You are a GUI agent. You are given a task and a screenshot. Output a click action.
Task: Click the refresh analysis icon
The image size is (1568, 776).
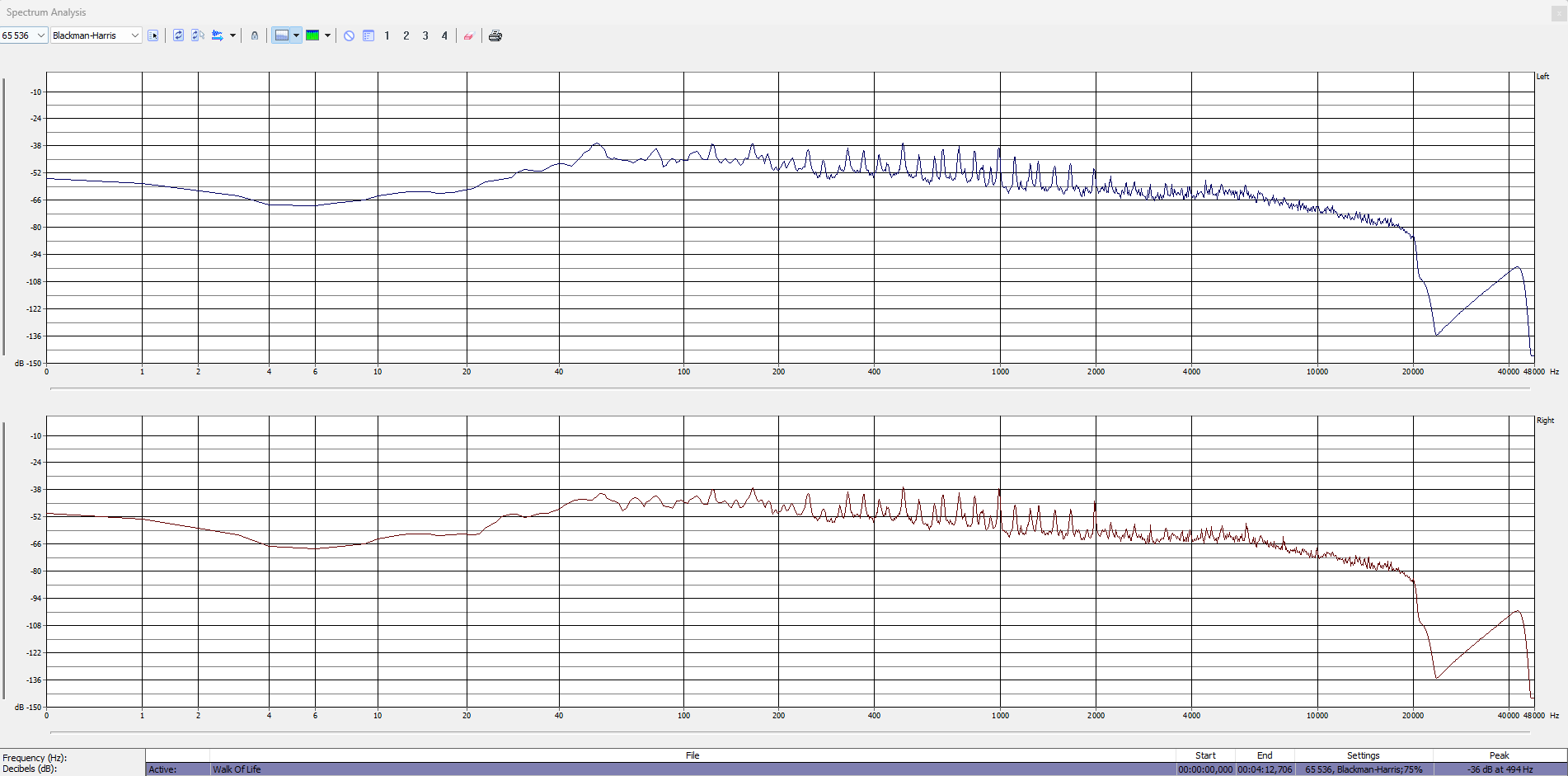click(178, 35)
